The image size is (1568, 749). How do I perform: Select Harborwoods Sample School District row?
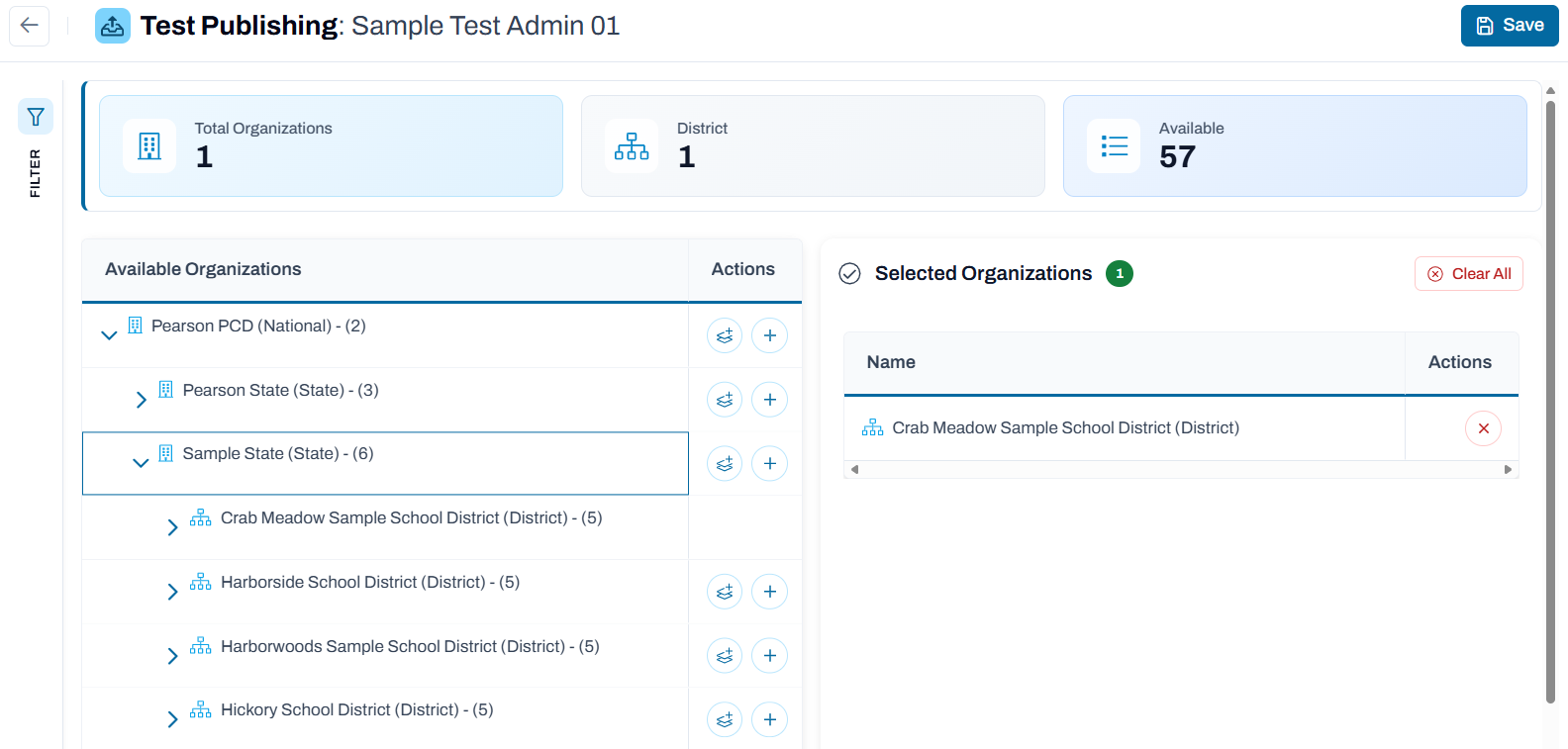click(385, 656)
